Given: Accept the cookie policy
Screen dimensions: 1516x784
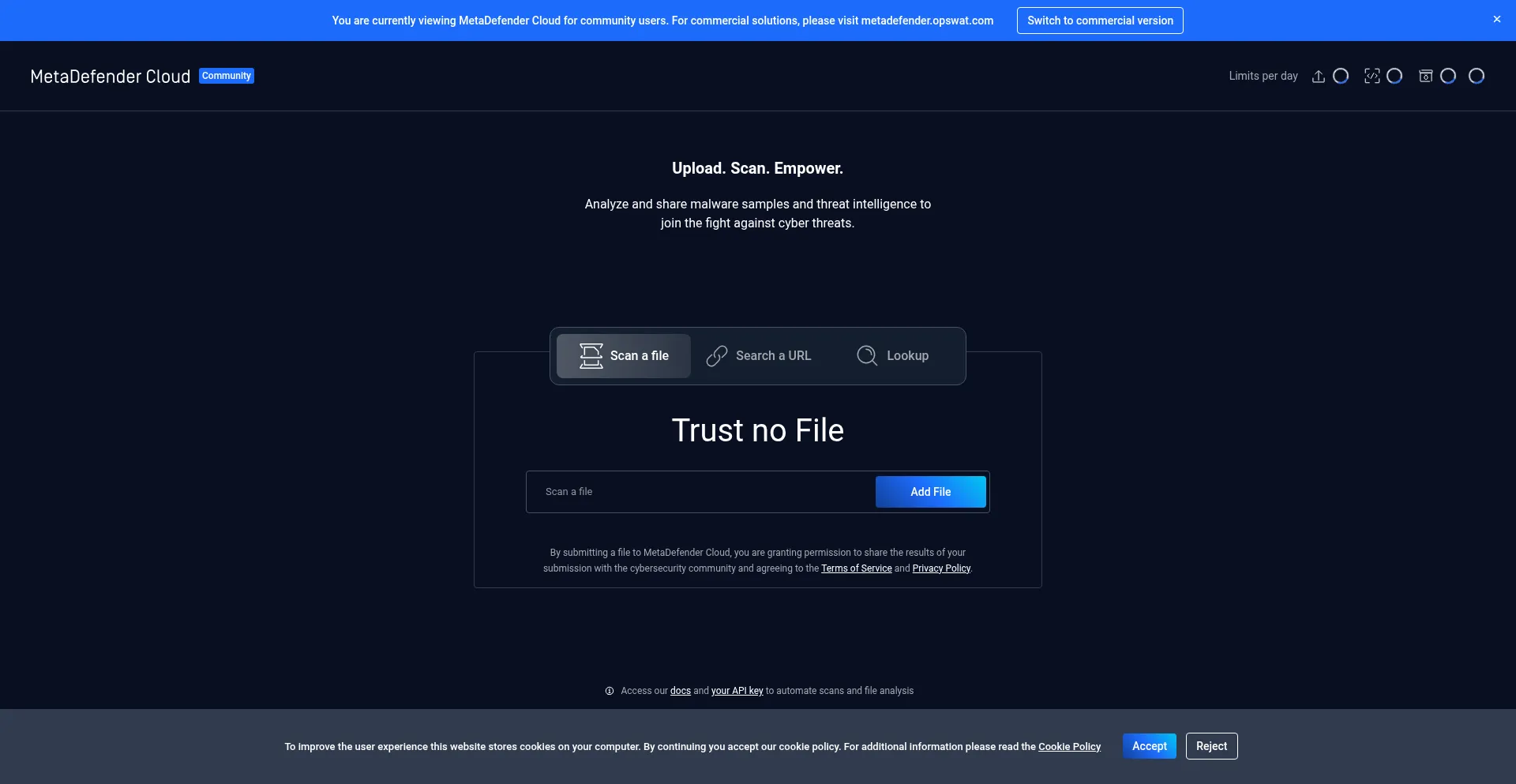Looking at the screenshot, I should [1150, 746].
